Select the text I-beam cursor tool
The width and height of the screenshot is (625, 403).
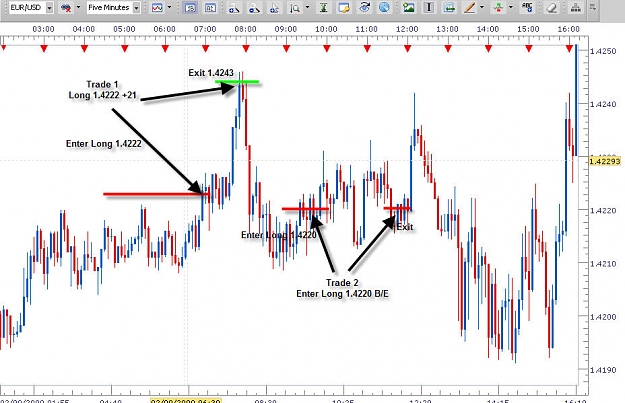pos(429,7)
